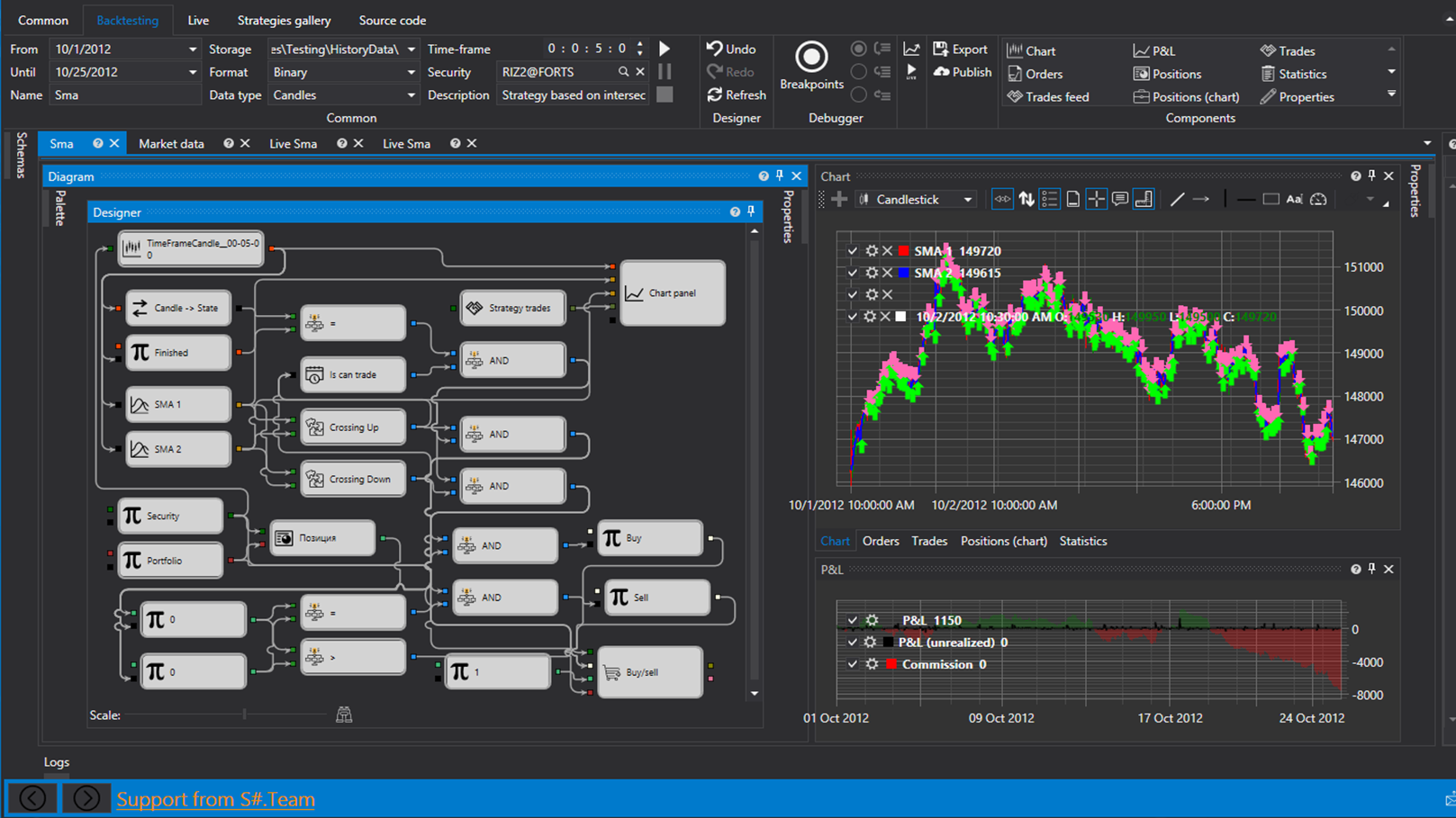
Task: Add the Orders component
Action: 1035,74
